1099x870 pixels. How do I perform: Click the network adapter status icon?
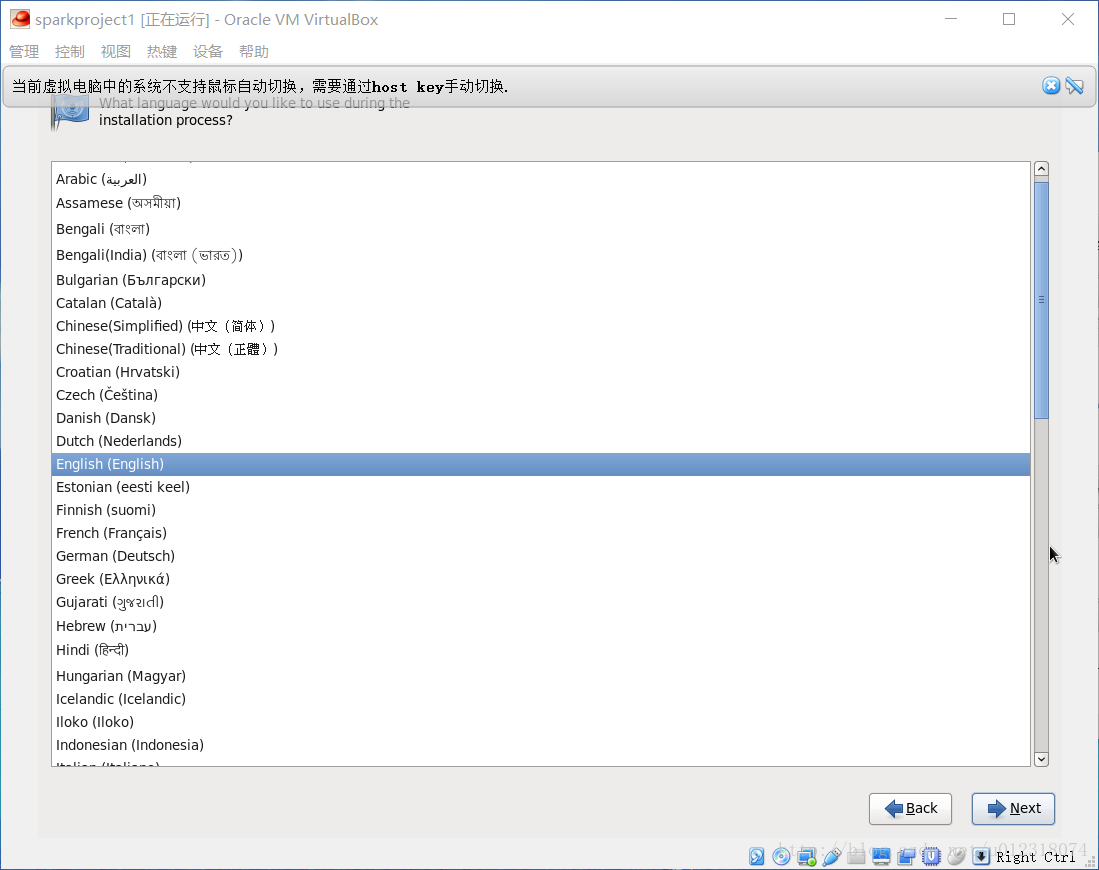pos(807,856)
